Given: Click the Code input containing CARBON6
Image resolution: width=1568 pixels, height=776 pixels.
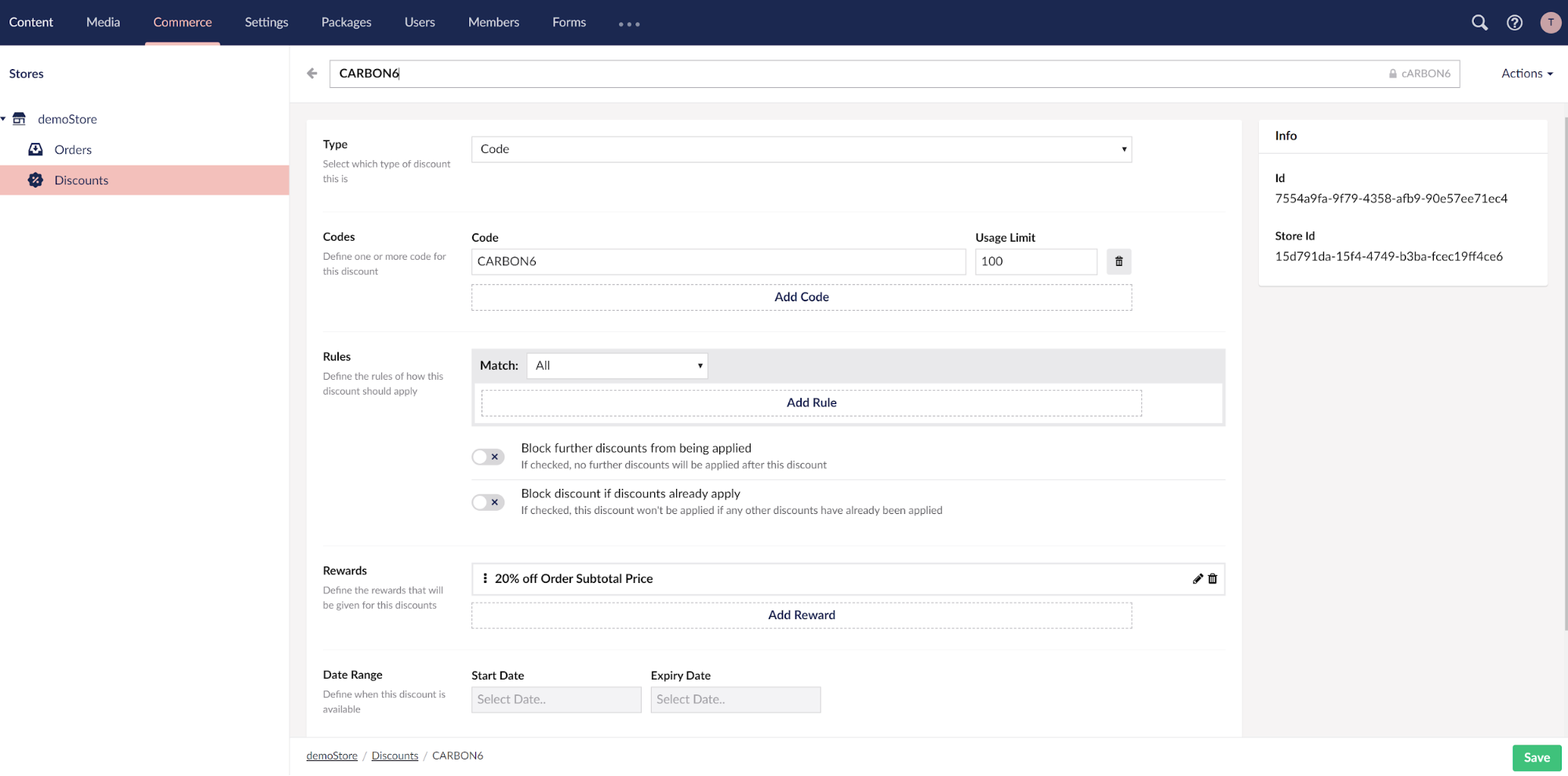Looking at the screenshot, I should coord(718,261).
